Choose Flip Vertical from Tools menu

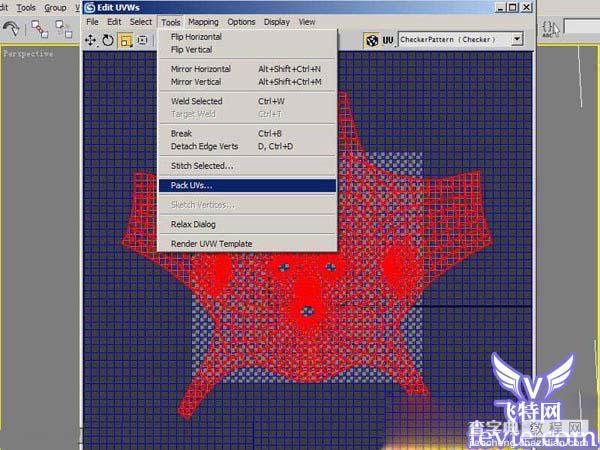pyautogui.click(x=247, y=50)
